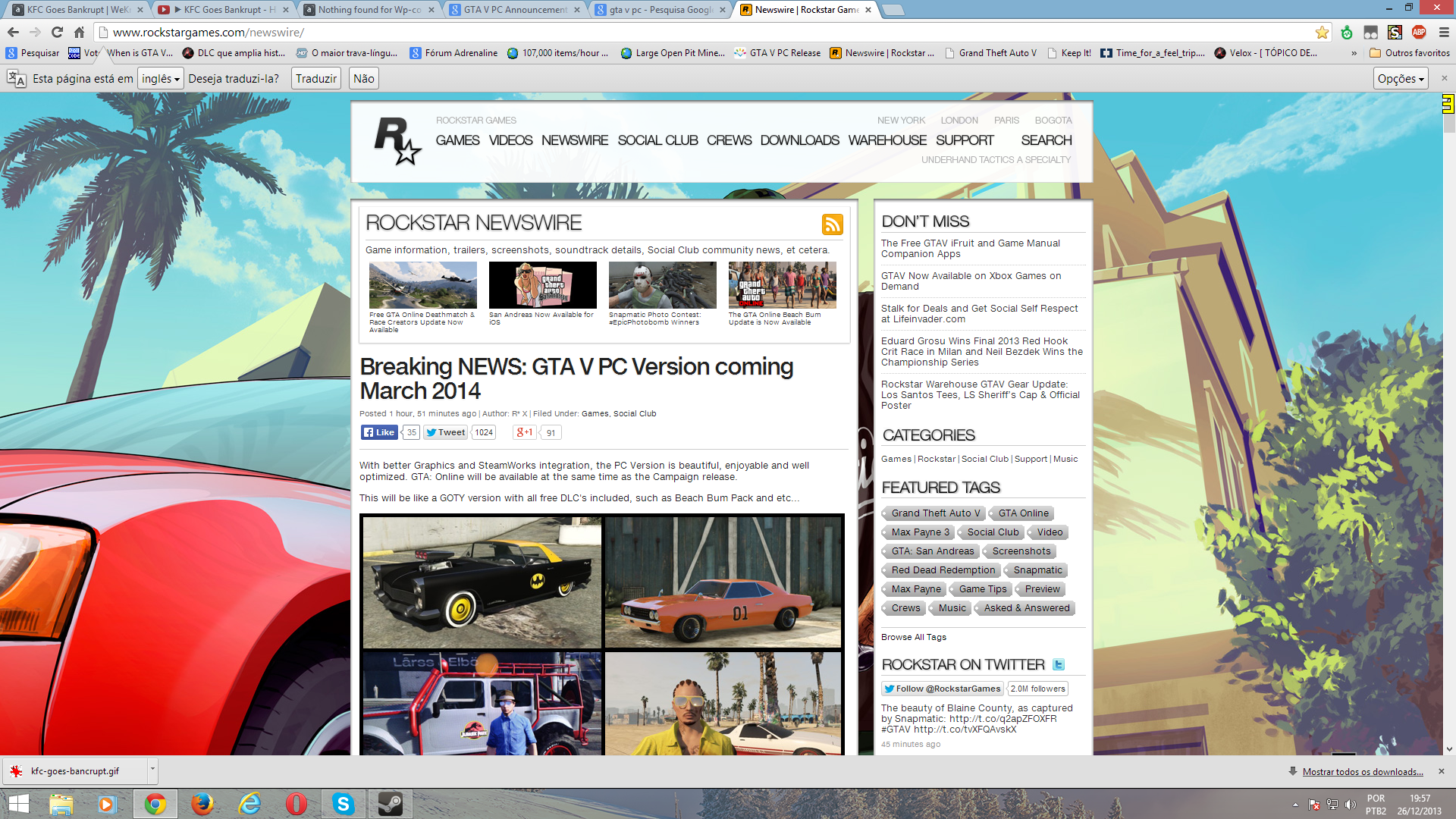Tweet the article using the Tweet button
1456x819 pixels.
coord(445,431)
